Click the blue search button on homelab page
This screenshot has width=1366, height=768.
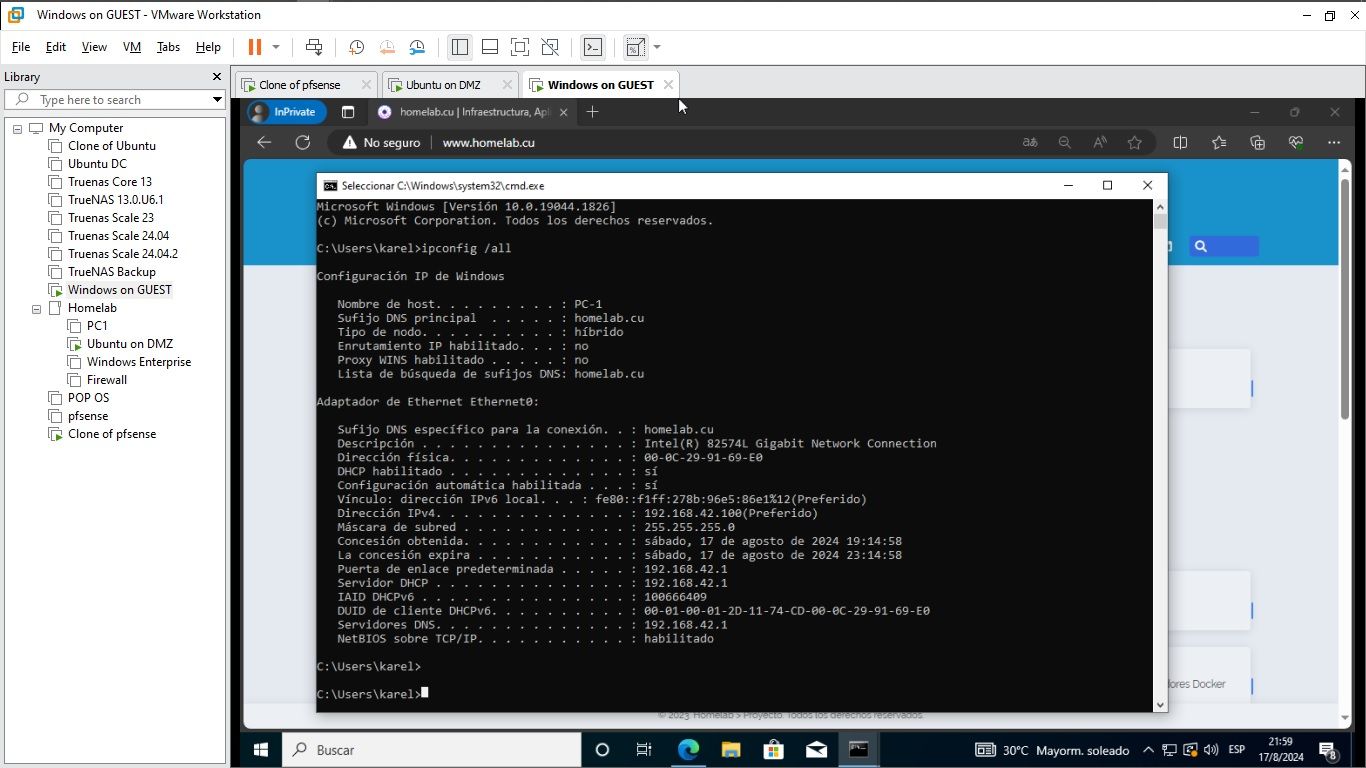[1224, 246]
